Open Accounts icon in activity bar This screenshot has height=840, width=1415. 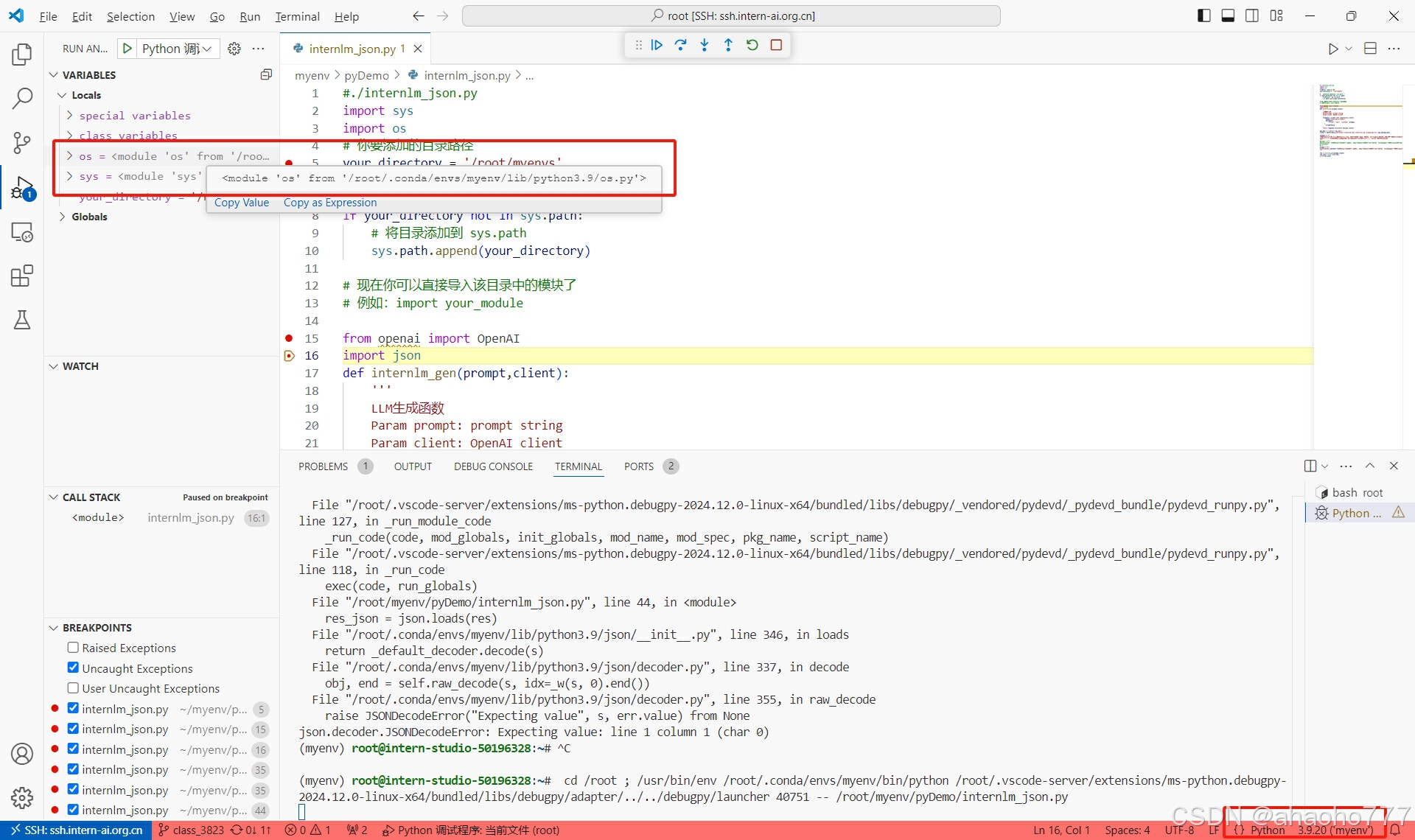pyautogui.click(x=22, y=754)
